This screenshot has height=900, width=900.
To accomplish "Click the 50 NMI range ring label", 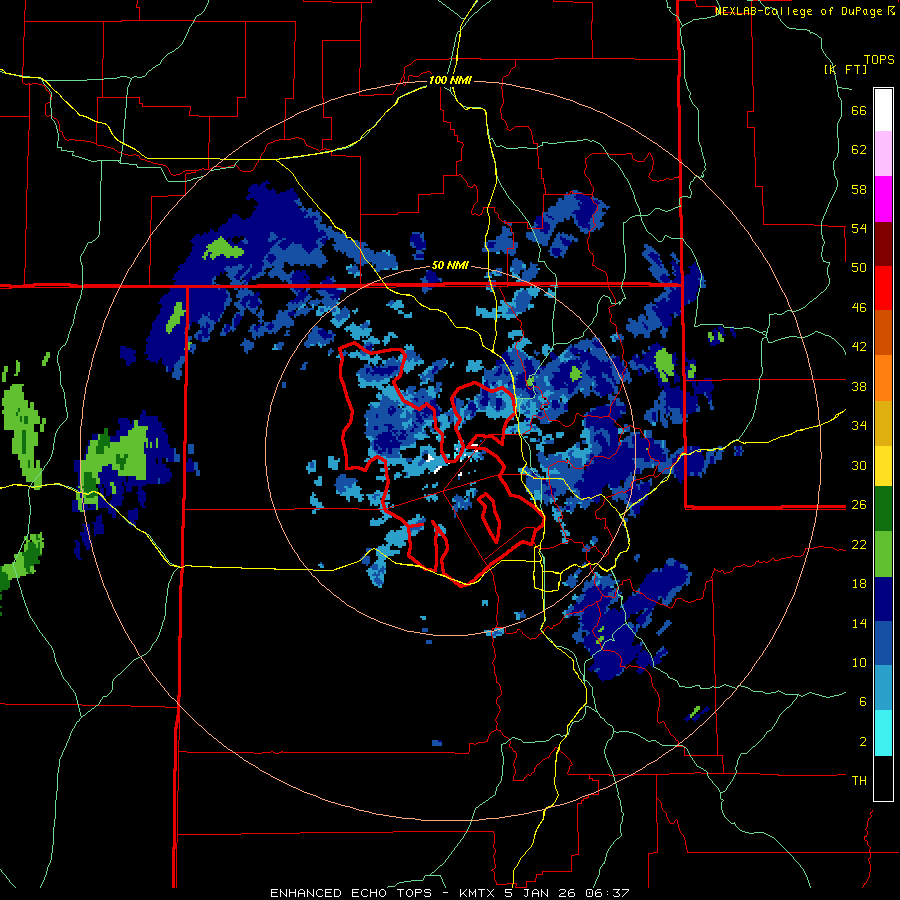I will tap(450, 265).
